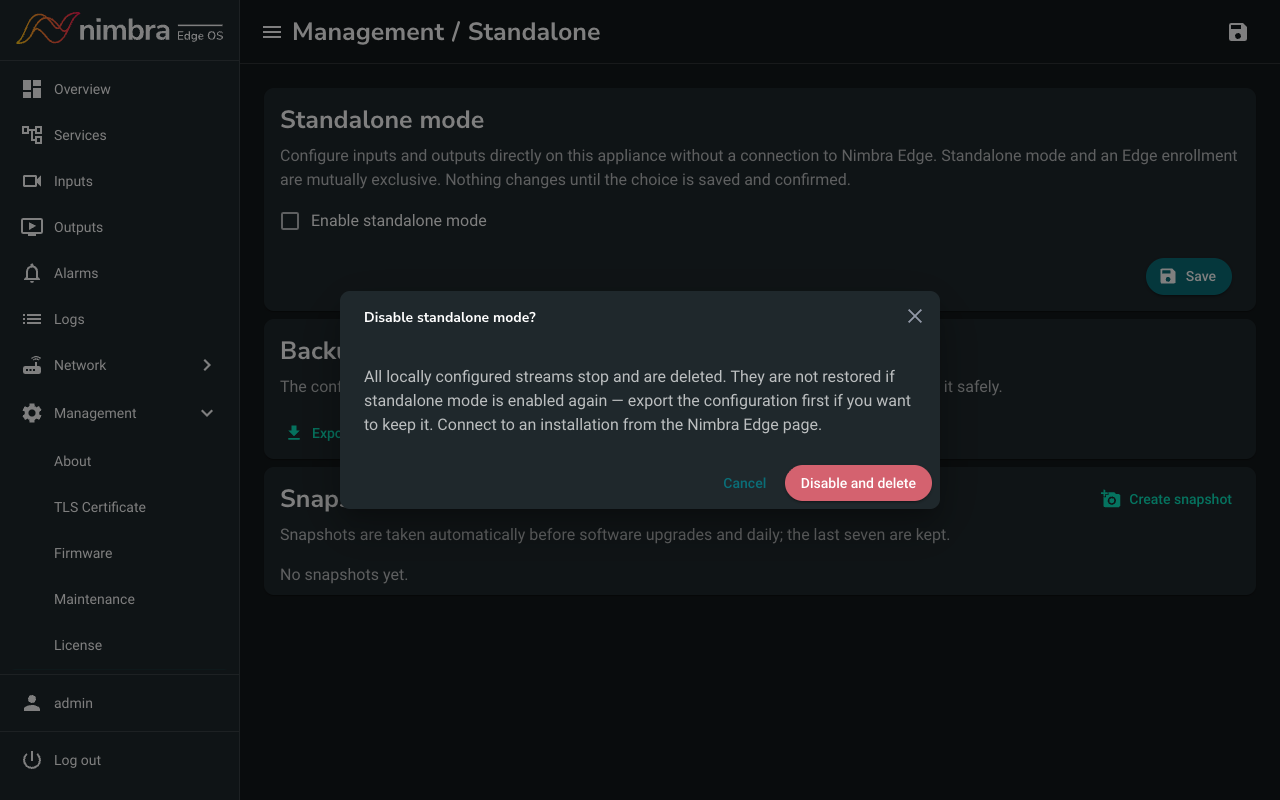Navigate to Maintenance
Viewport: 1280px width, 800px height.
coord(94,599)
